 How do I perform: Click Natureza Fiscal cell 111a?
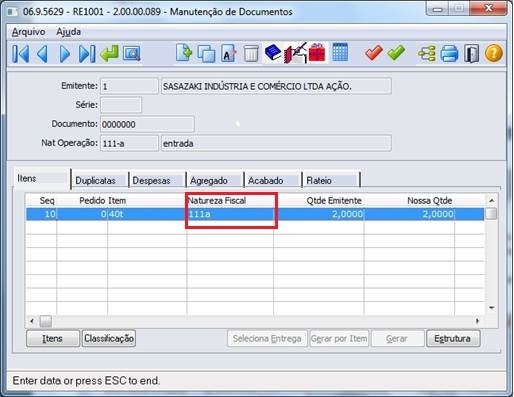[x=230, y=214]
